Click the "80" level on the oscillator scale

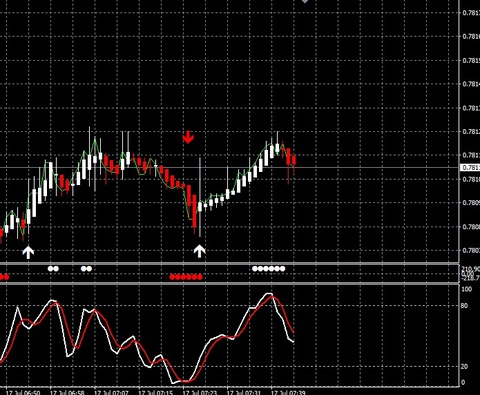tap(465, 305)
